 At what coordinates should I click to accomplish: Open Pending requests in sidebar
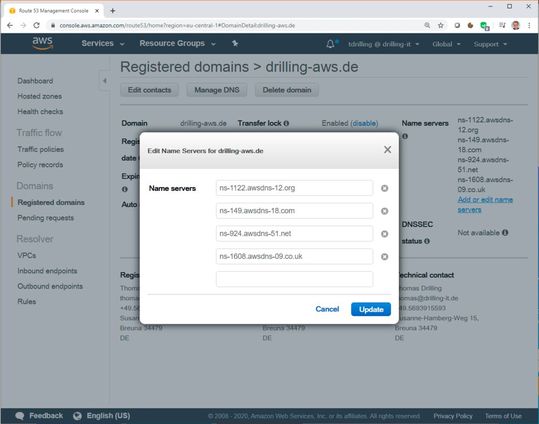(x=45, y=218)
